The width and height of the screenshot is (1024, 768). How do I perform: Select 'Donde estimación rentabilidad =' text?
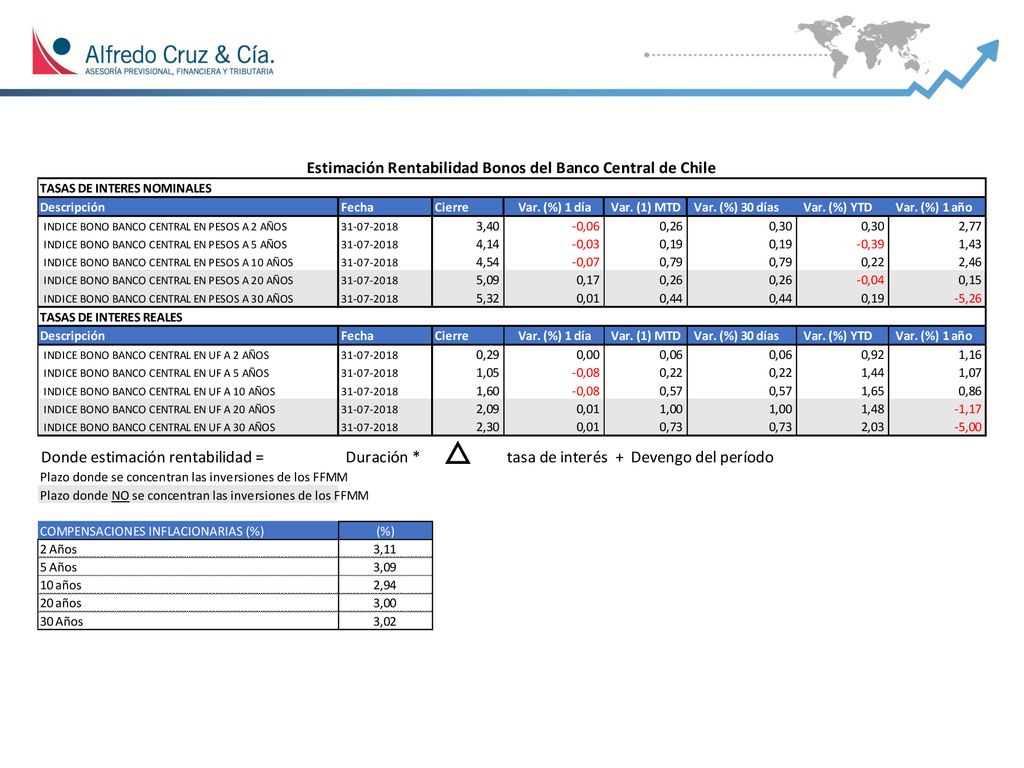152,457
